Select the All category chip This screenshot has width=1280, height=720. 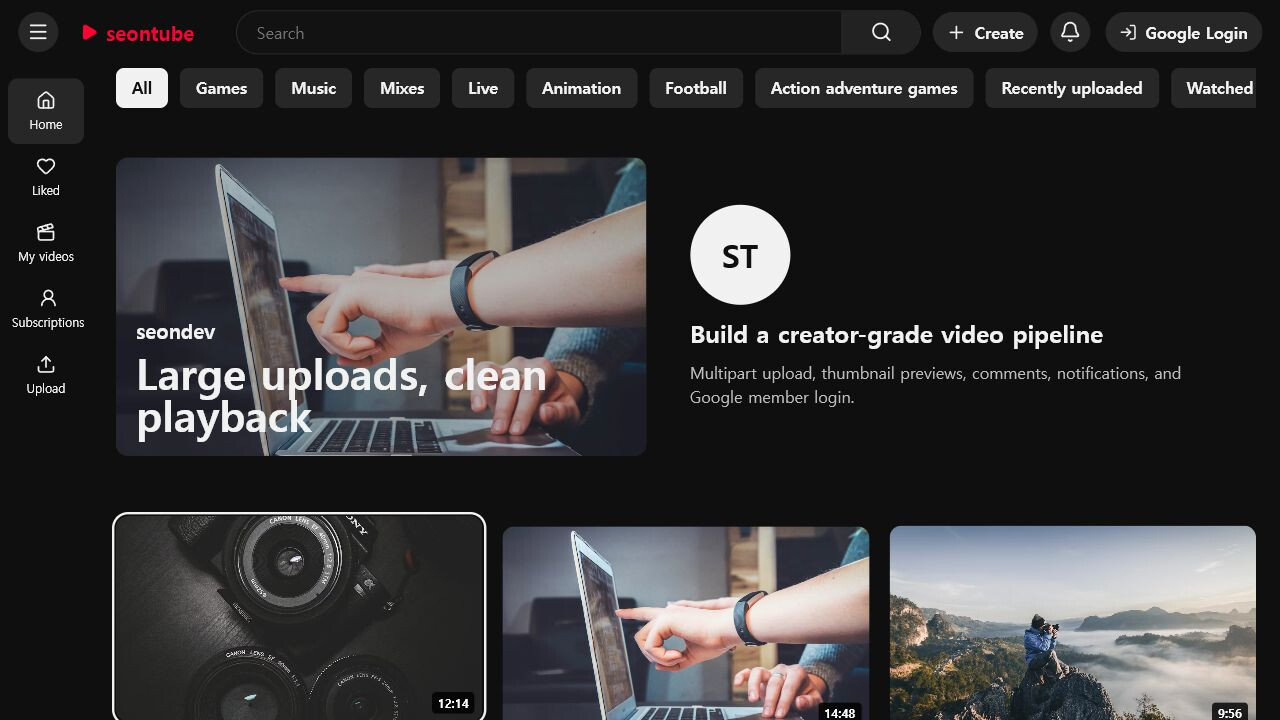point(142,88)
